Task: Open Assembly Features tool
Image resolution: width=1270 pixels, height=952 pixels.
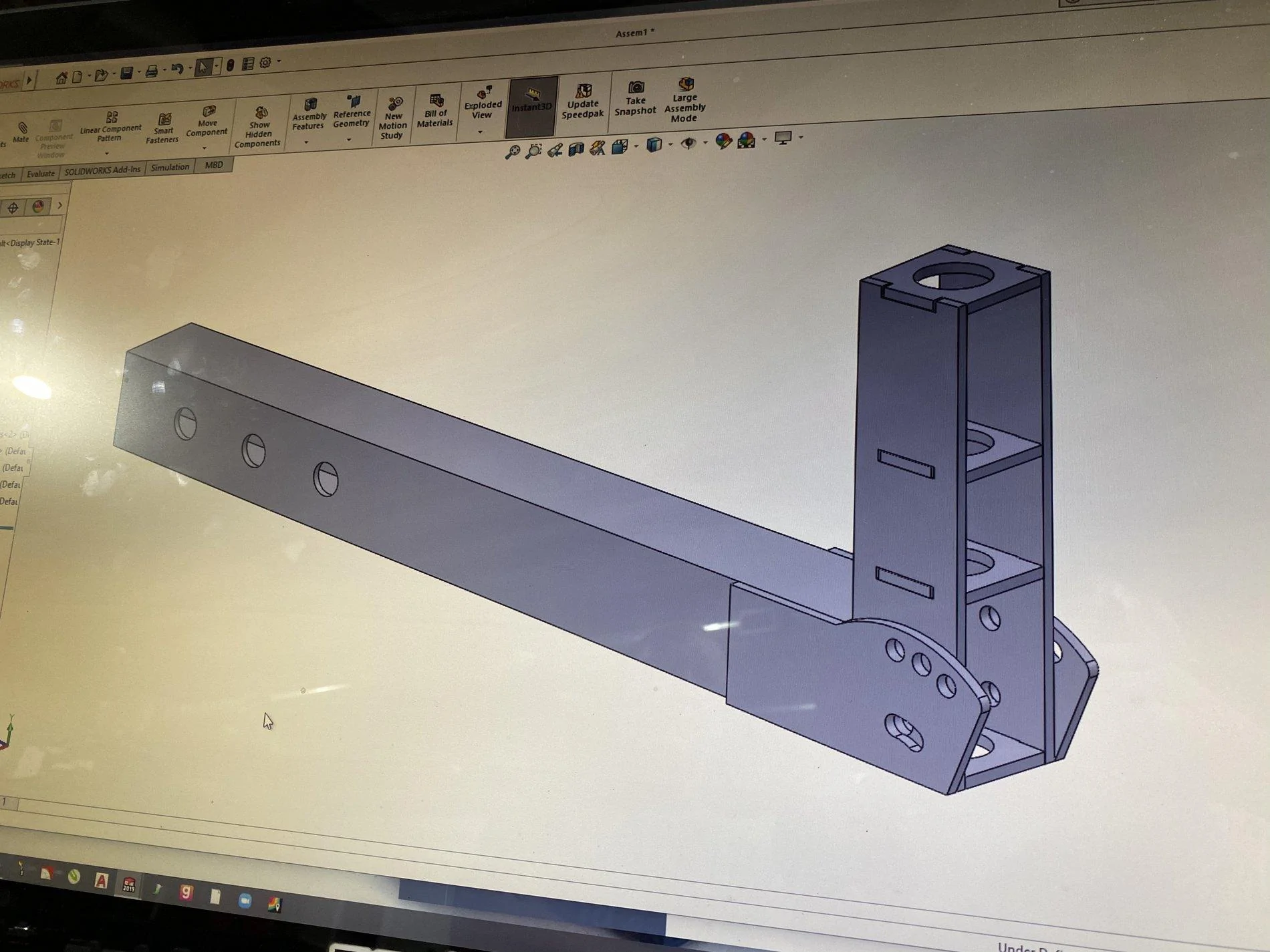Action: point(309,114)
